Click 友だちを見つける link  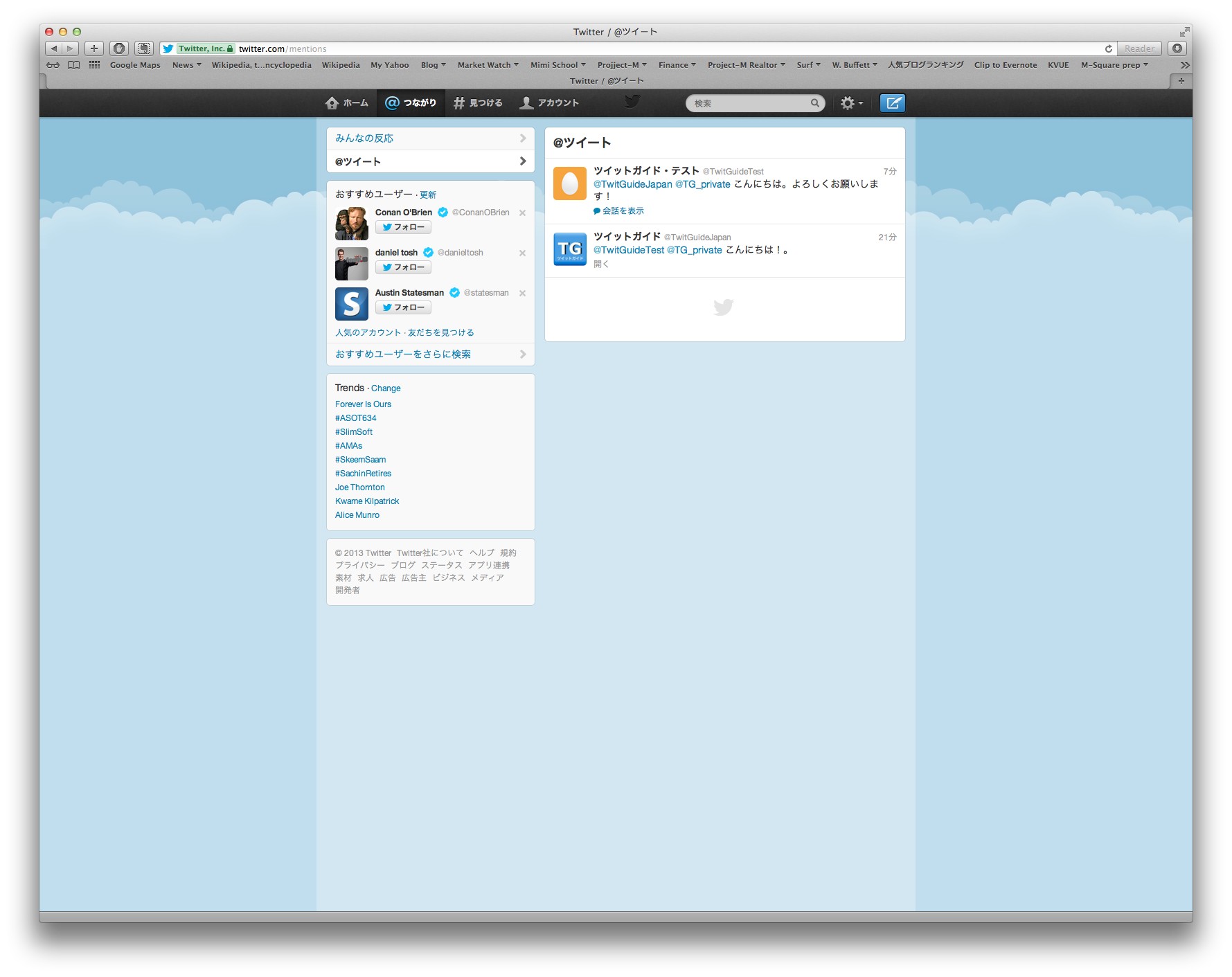[441, 332]
